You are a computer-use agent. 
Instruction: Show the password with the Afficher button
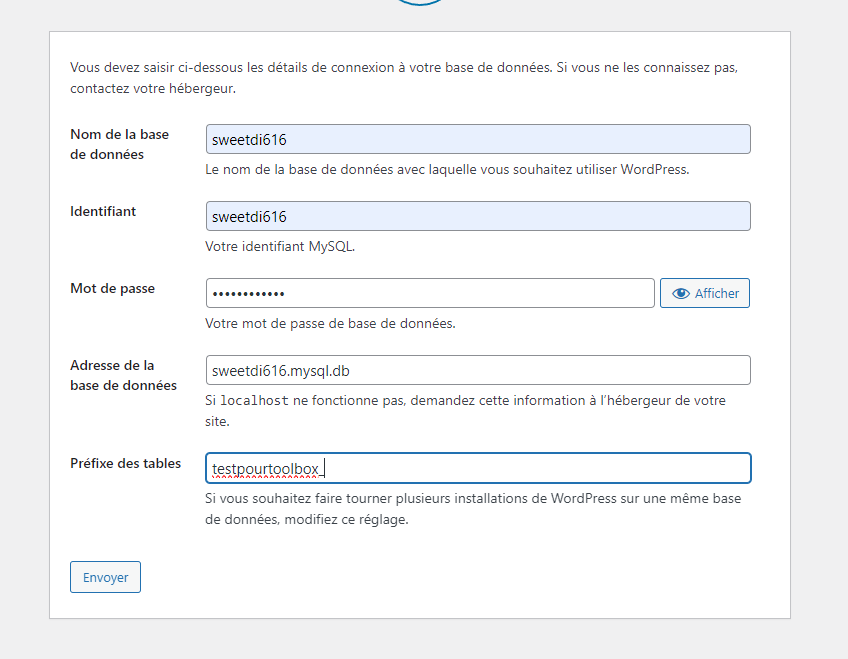click(705, 293)
